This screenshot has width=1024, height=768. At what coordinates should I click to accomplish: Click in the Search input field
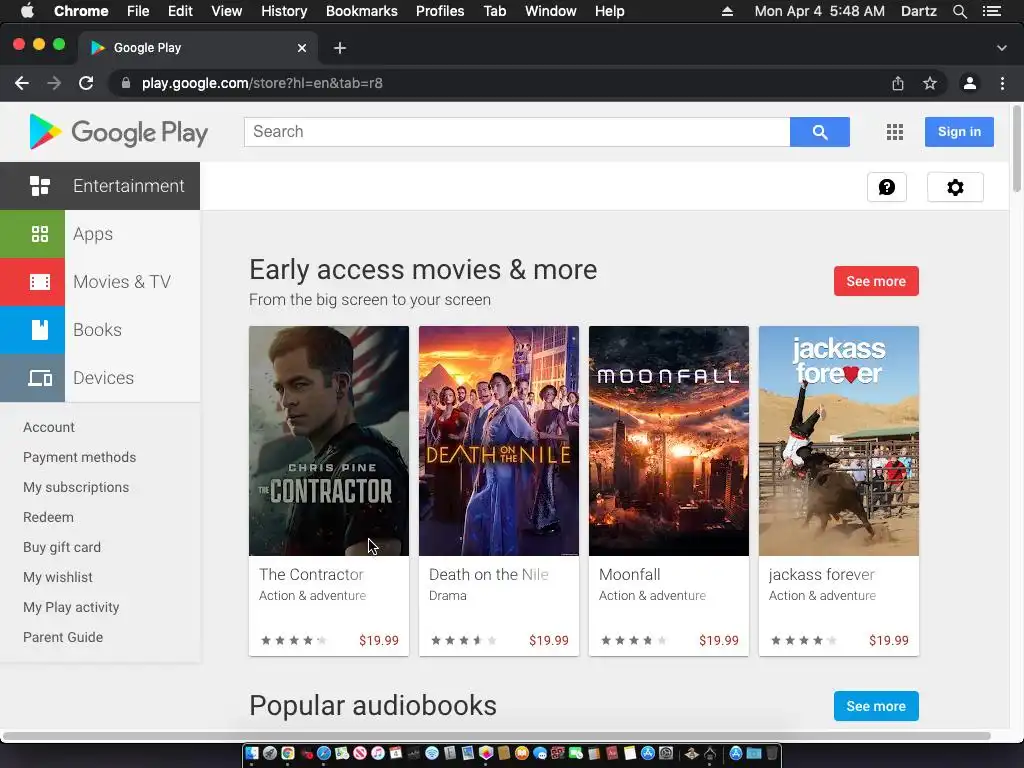[x=517, y=132]
